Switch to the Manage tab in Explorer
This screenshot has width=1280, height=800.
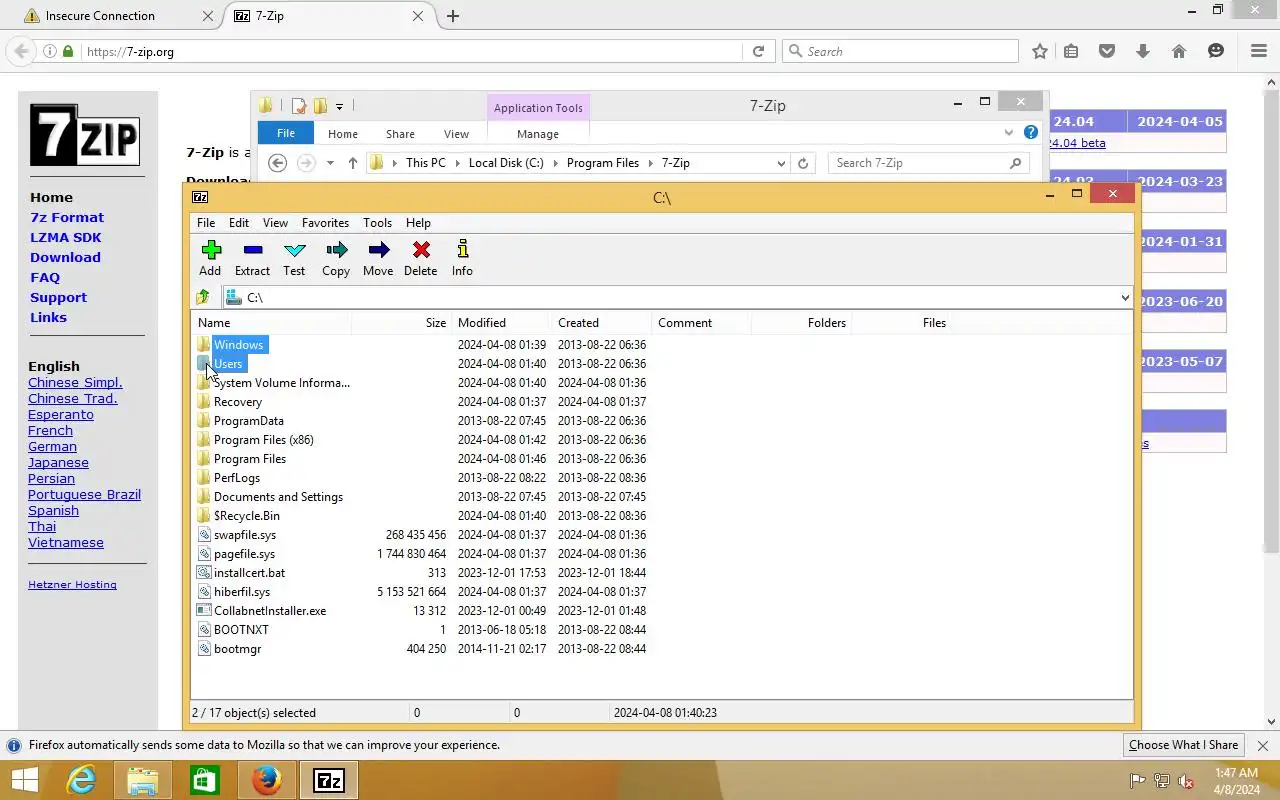coord(538,134)
